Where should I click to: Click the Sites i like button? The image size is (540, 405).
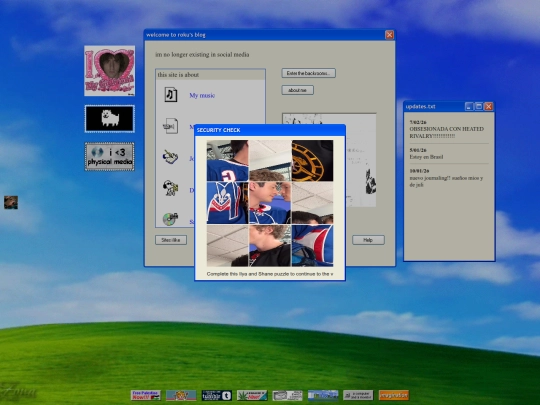pos(171,240)
